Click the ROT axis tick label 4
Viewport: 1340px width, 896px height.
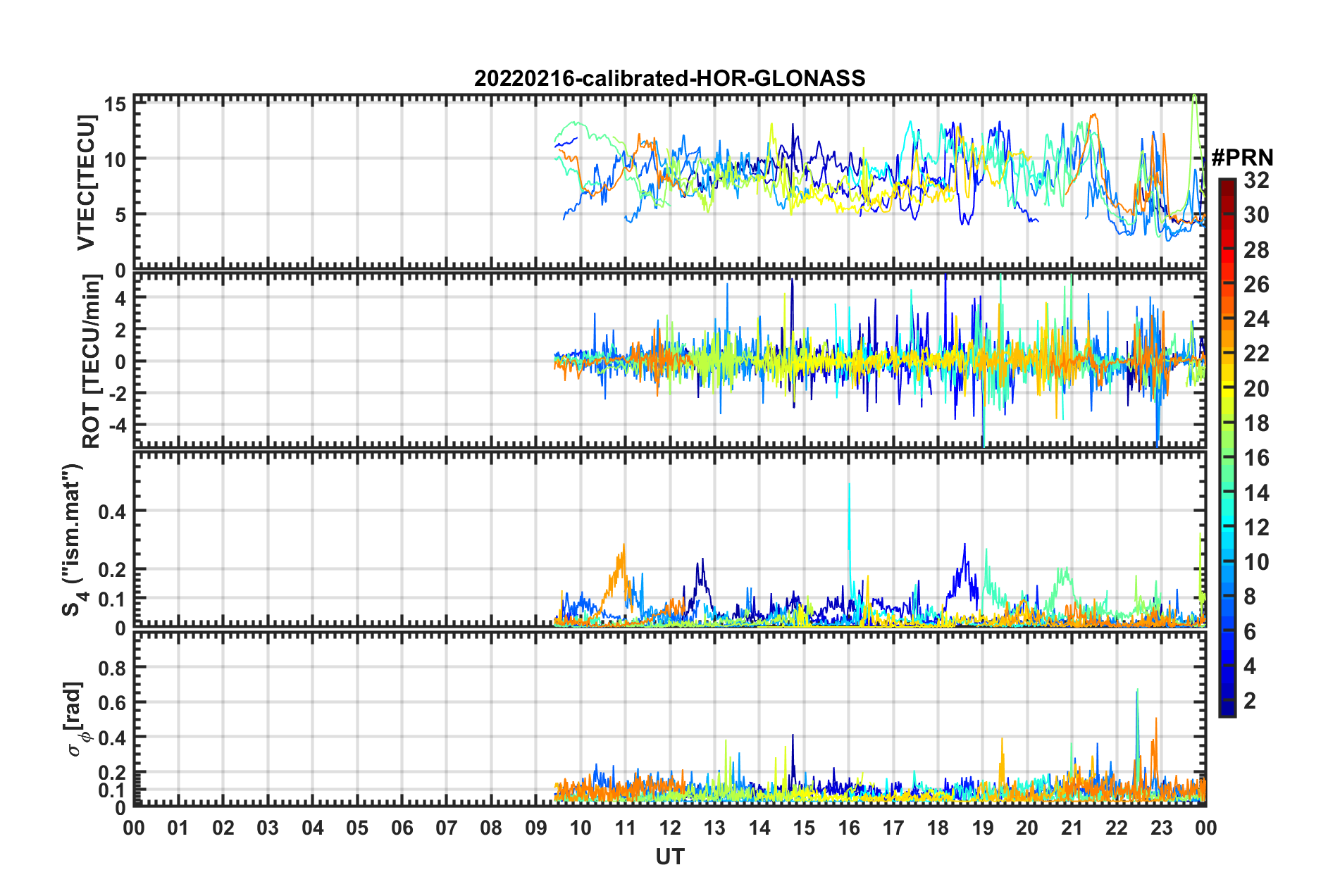120,298
